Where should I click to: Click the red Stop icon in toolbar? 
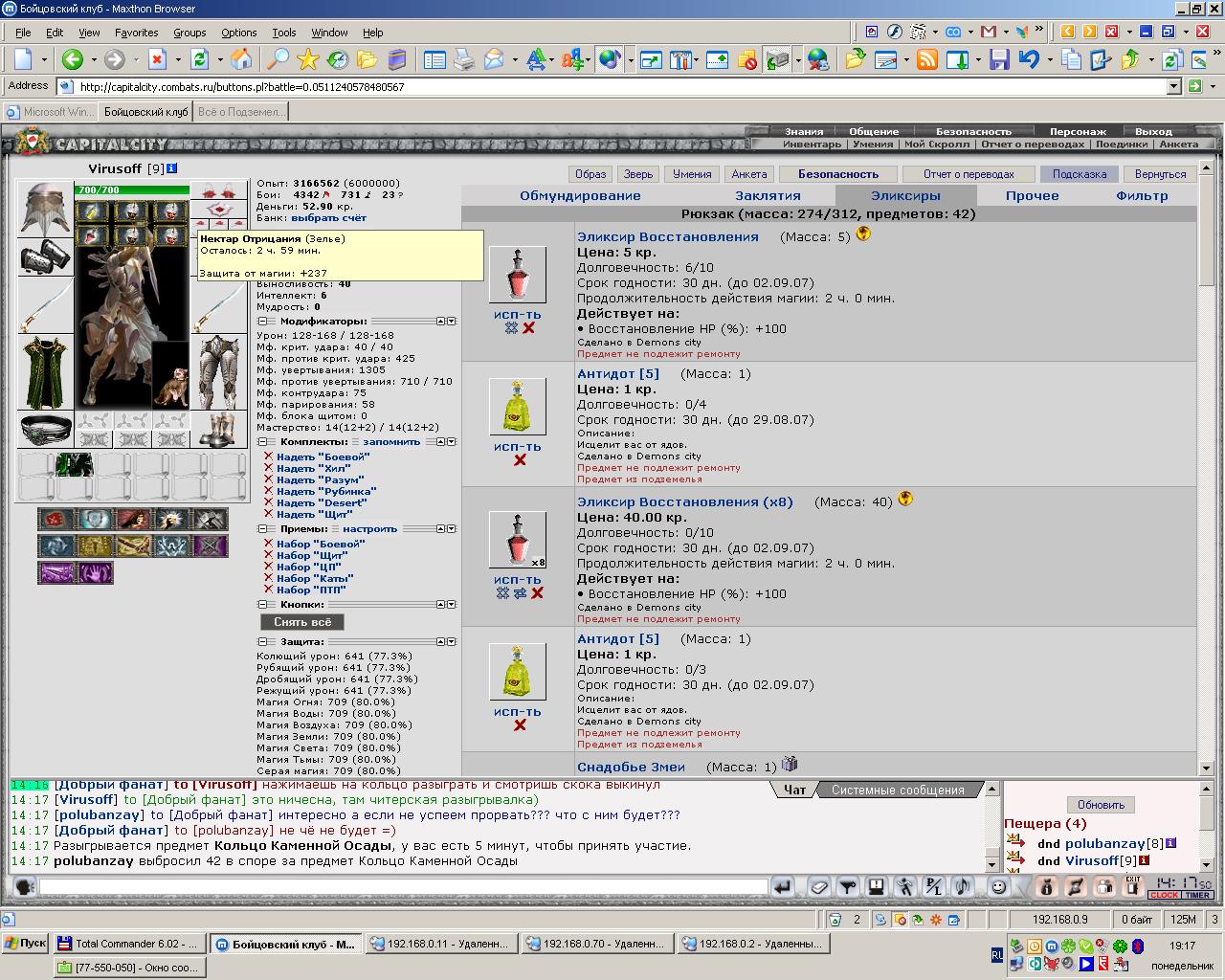[157, 60]
